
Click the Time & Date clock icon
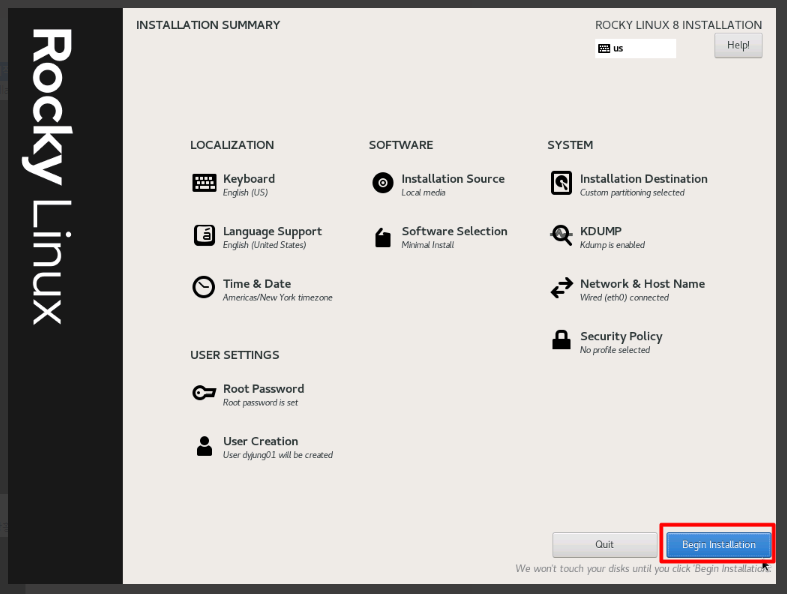tap(204, 287)
